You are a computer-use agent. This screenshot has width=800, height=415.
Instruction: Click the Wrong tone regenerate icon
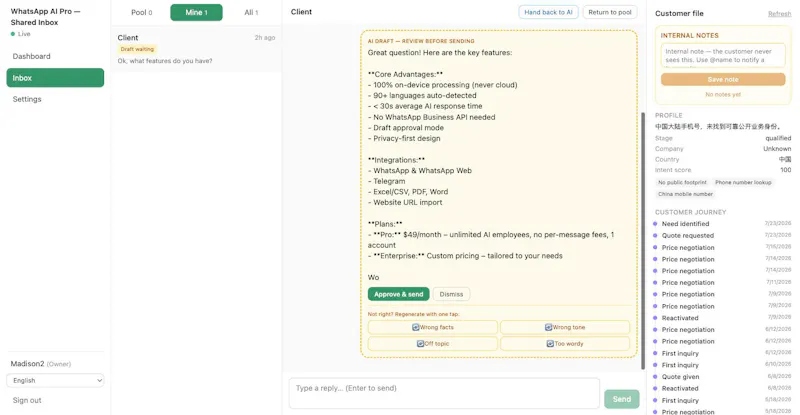[x=548, y=327]
